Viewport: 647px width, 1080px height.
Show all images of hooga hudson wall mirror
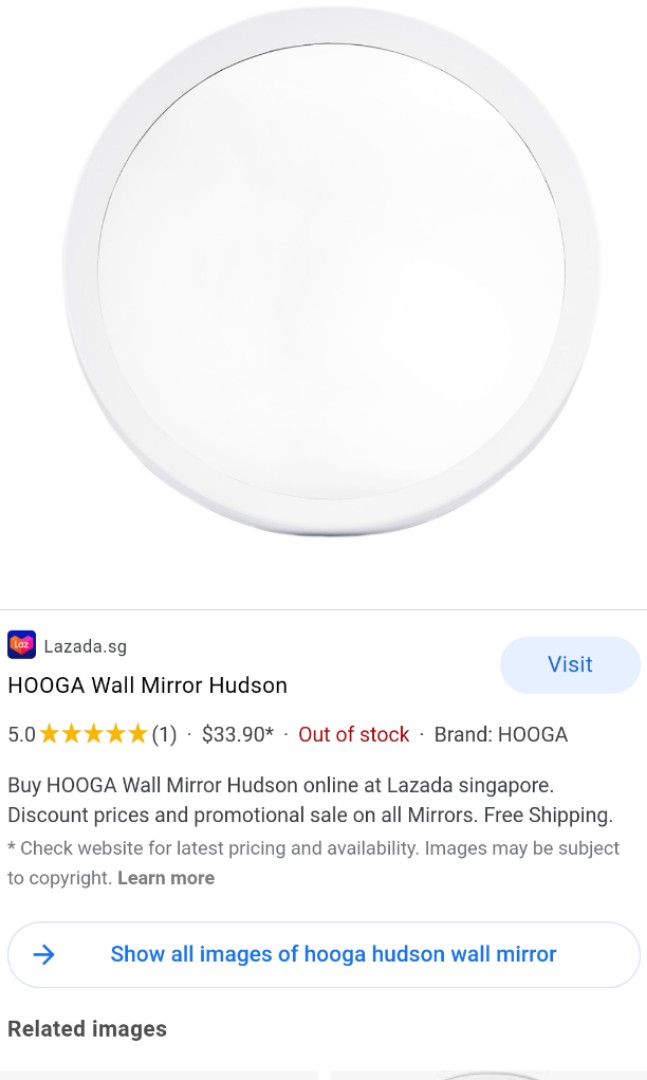[x=324, y=954]
